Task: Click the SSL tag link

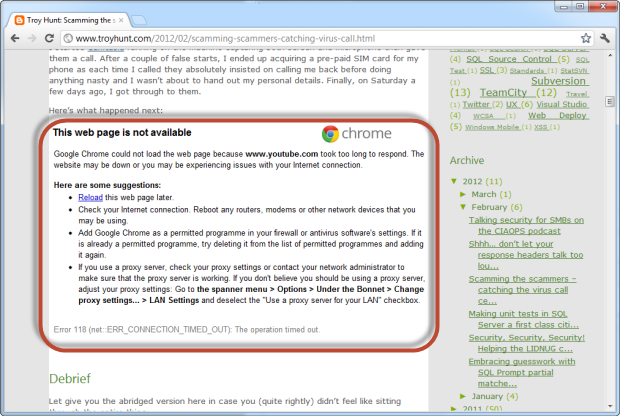Action: tap(487, 70)
